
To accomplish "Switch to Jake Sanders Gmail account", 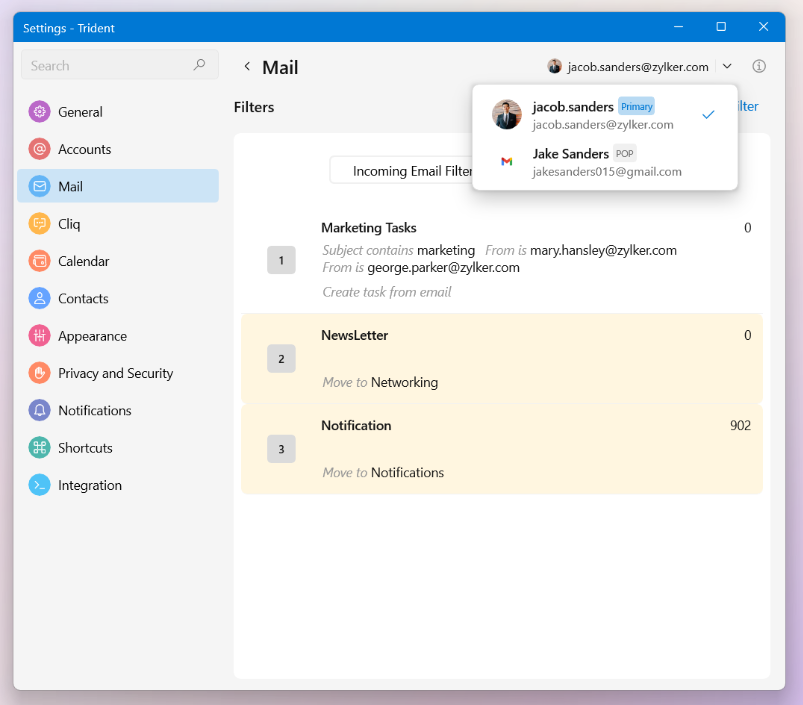I will pyautogui.click(x=603, y=162).
